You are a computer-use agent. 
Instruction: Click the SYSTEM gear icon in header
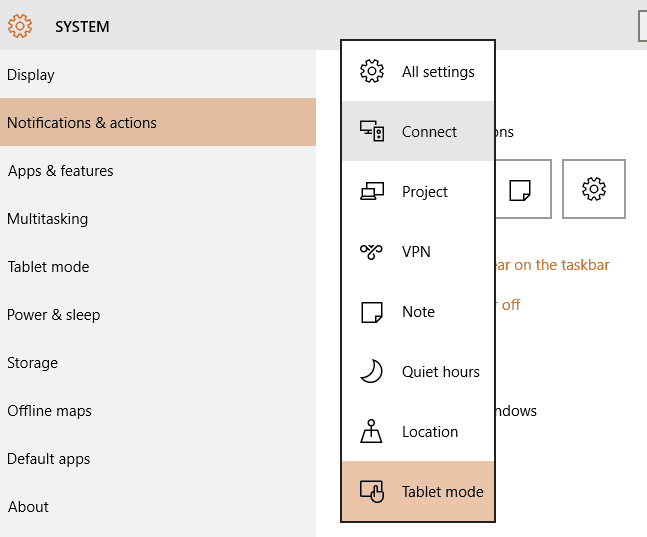(x=20, y=26)
